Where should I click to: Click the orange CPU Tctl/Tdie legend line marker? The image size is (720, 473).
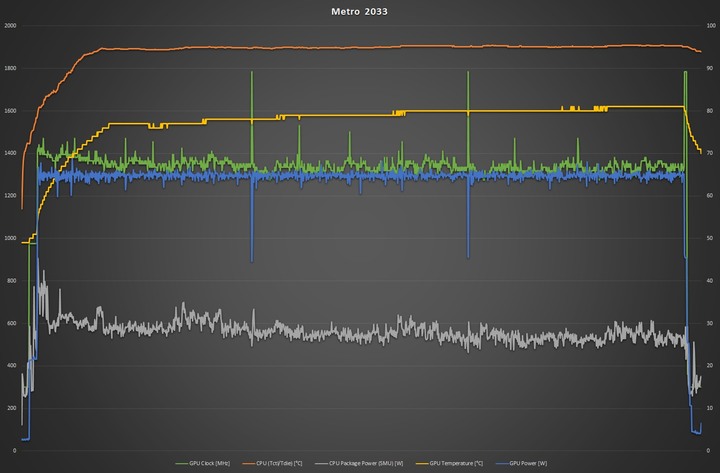[249, 463]
